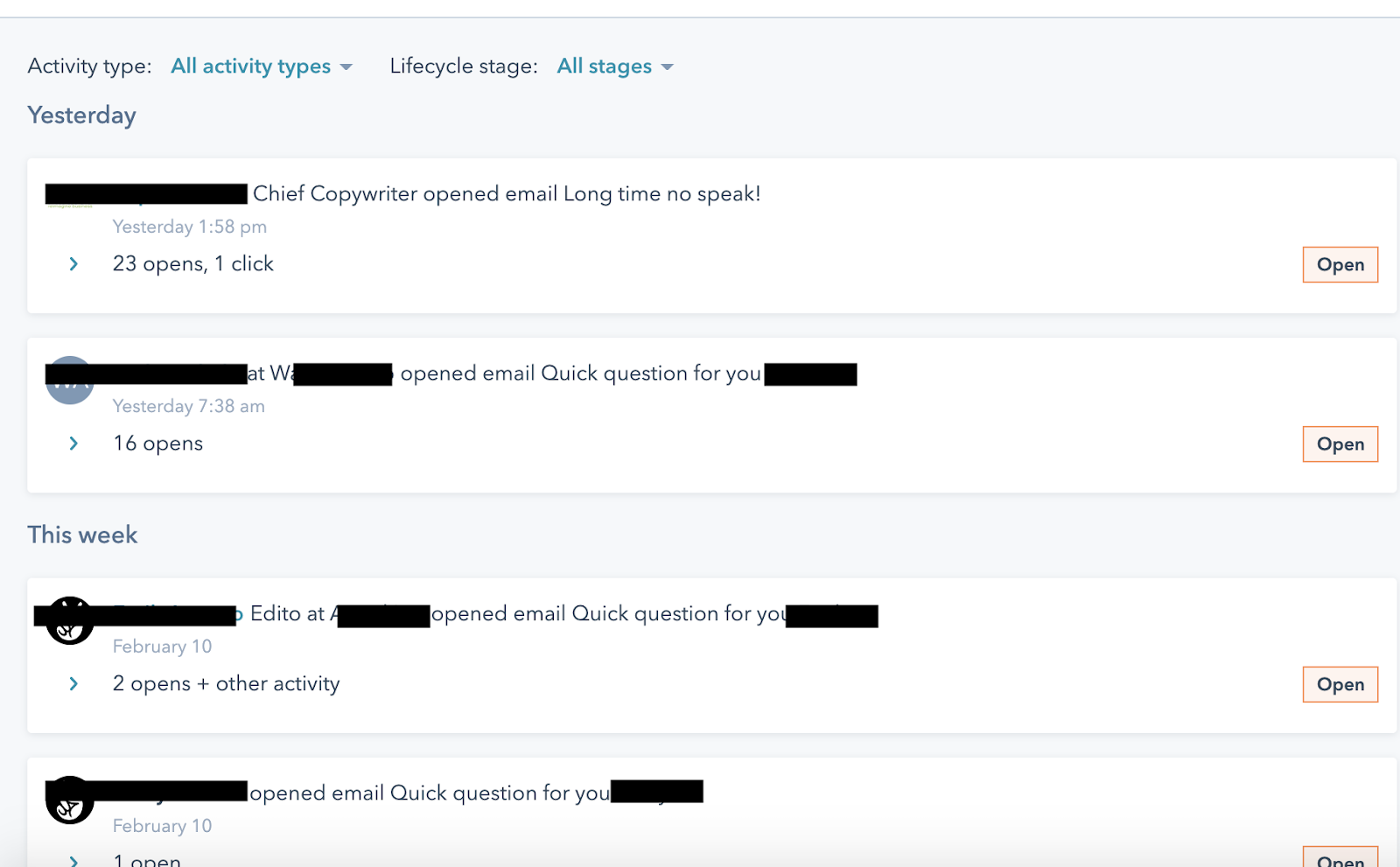Click Open button beside 2 opens + other activity

pyautogui.click(x=1340, y=685)
